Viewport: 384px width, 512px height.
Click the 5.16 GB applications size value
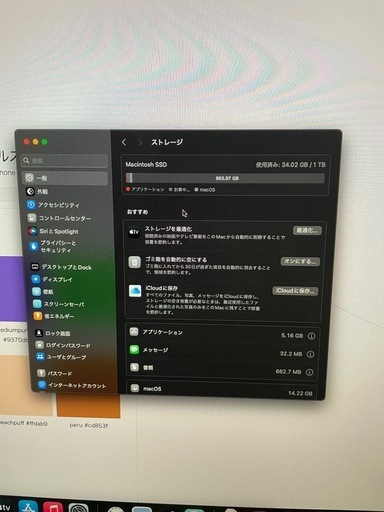click(292, 335)
